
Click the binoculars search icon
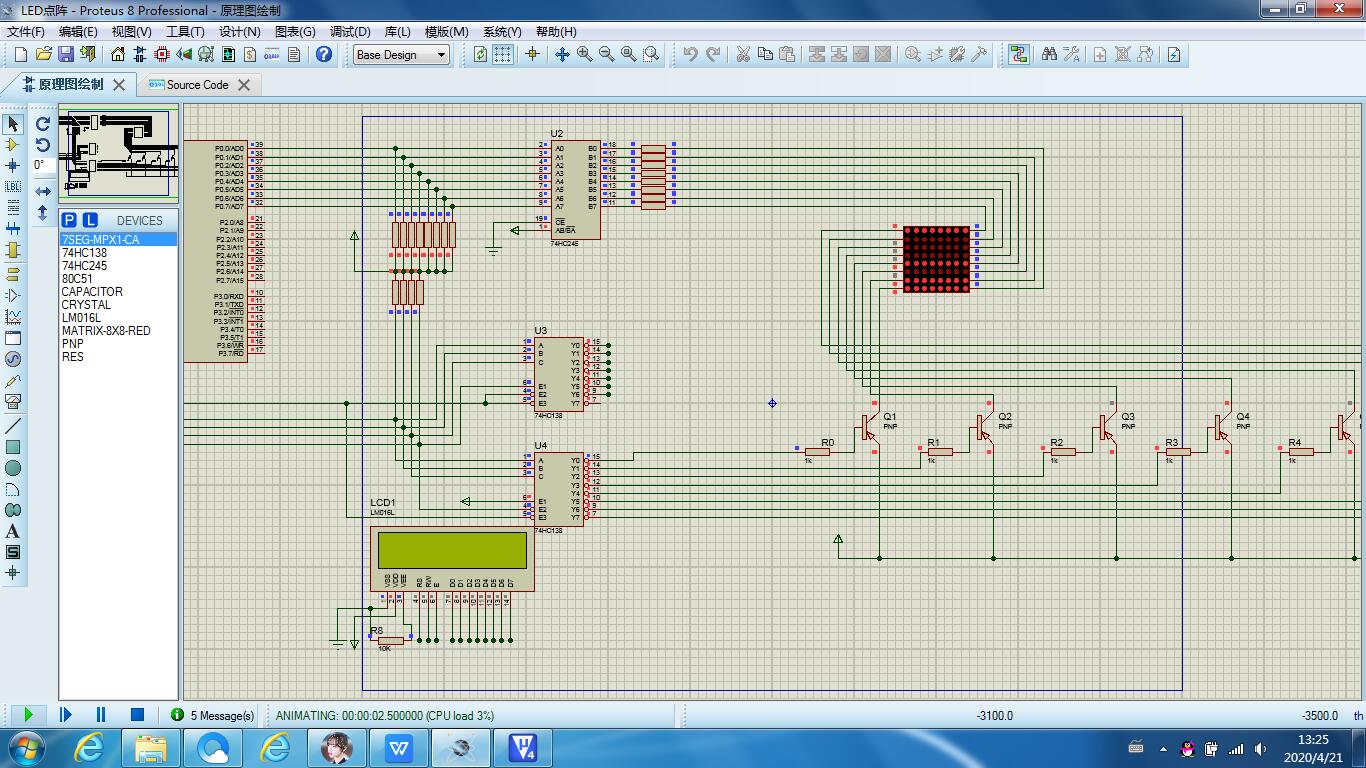tap(1049, 54)
